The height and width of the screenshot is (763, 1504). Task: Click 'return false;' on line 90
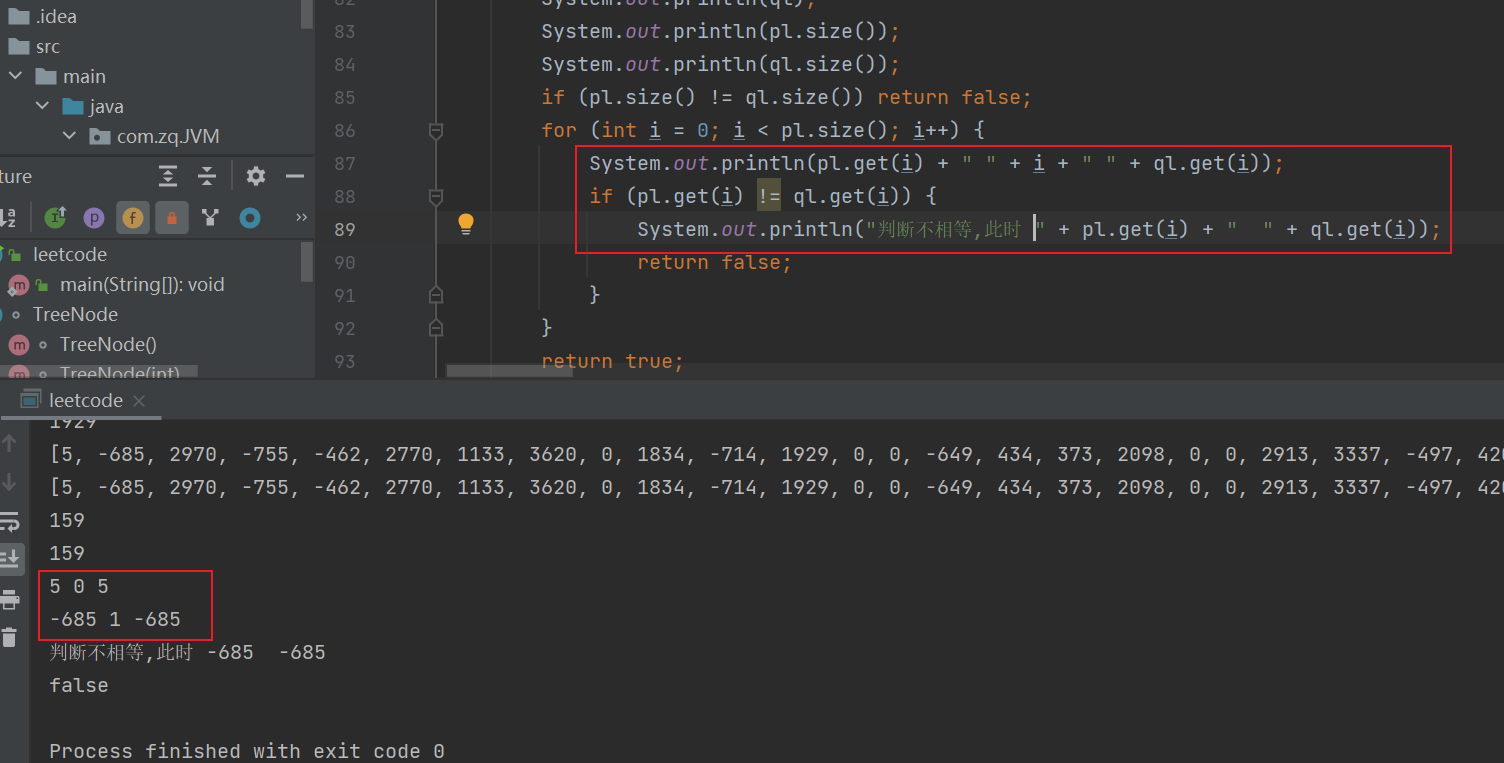pos(714,262)
